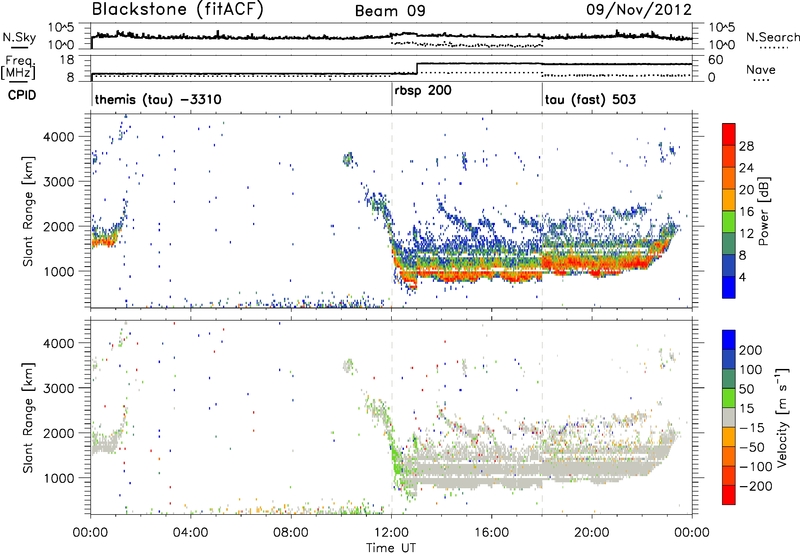Click the '10^5' tick on the left noise axis

click(61, 28)
